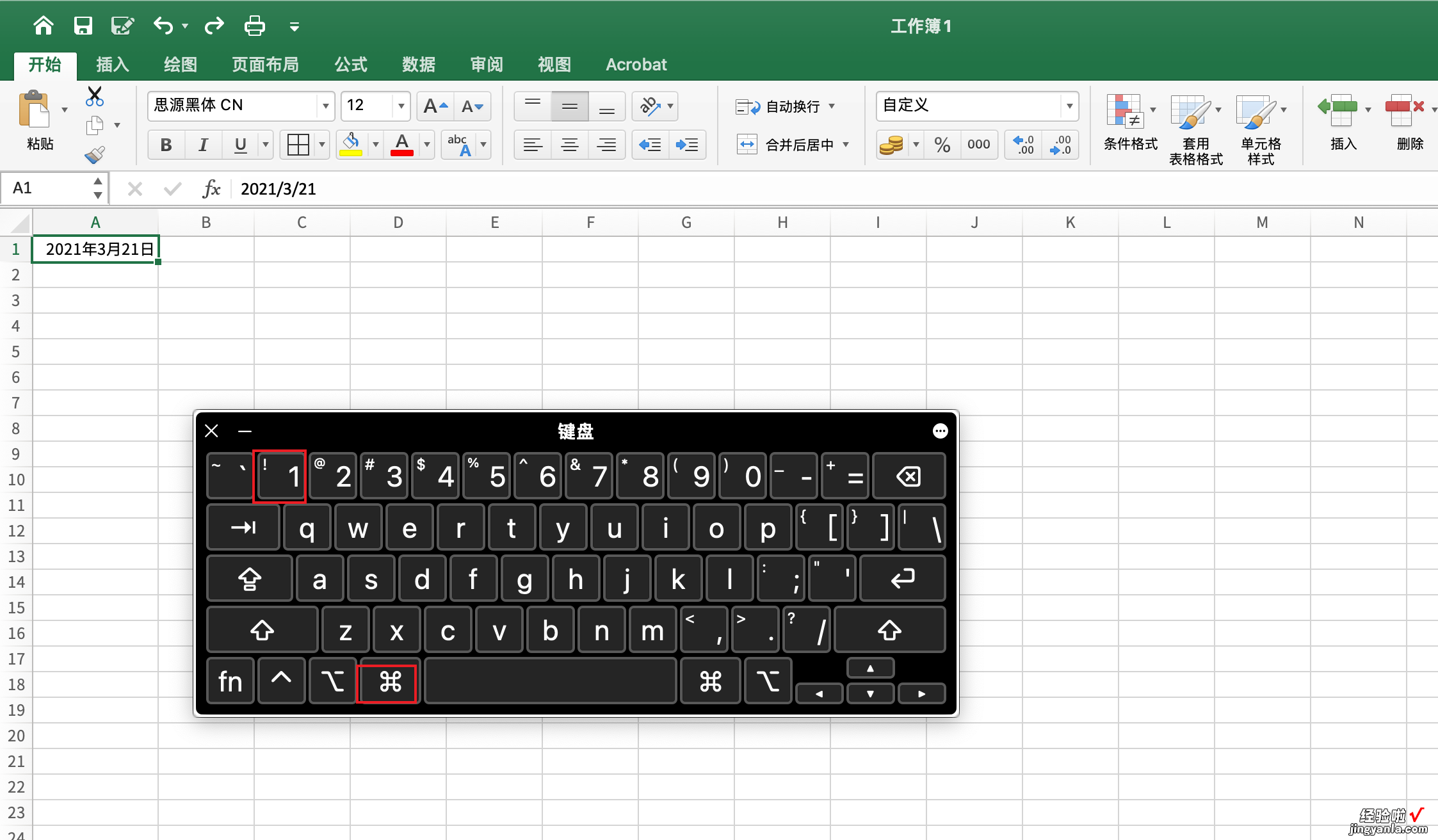1438x840 pixels.
Task: Switch to the 绘图 tab
Action: [x=181, y=65]
